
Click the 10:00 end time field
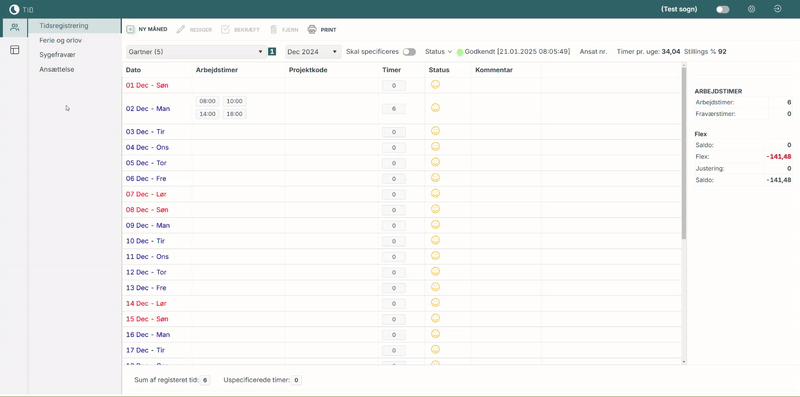tap(234, 101)
